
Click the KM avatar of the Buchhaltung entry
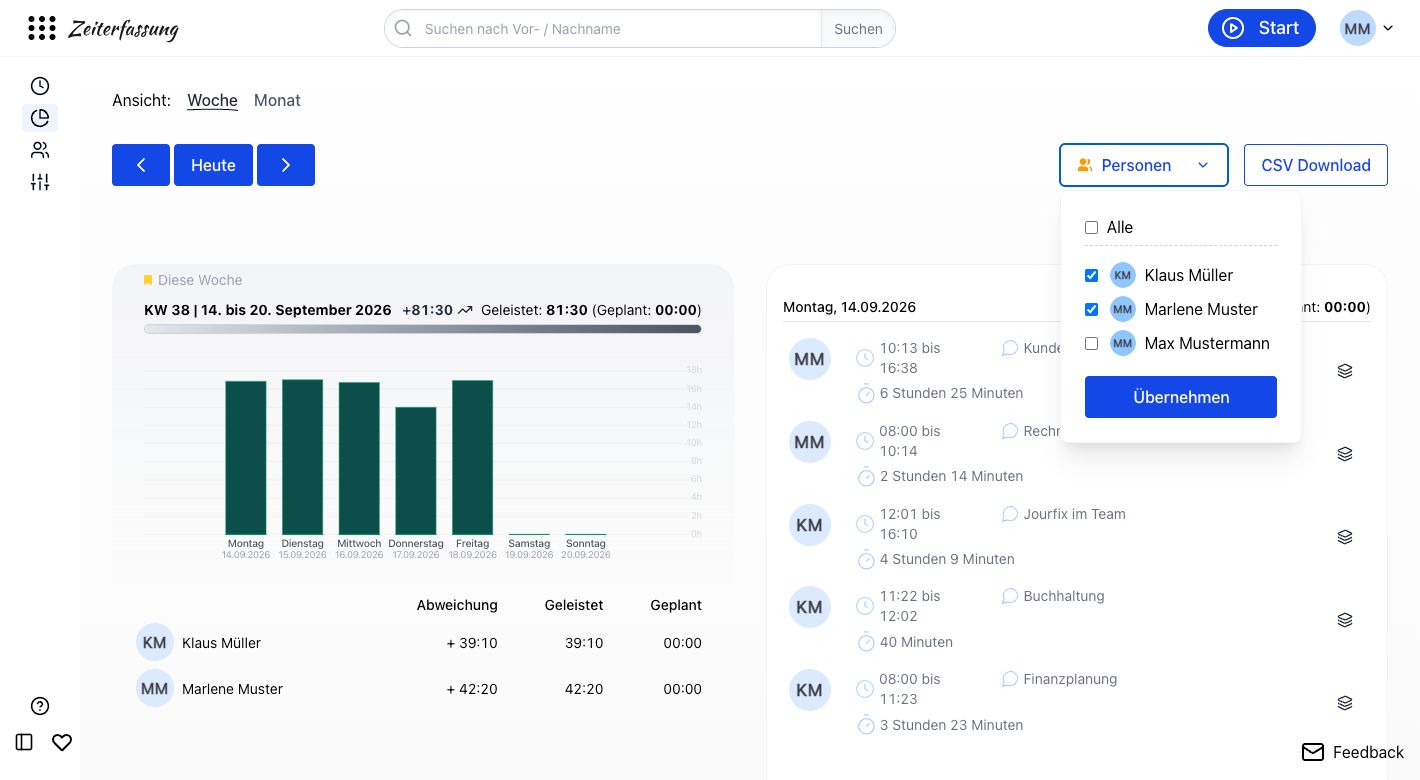pos(809,607)
